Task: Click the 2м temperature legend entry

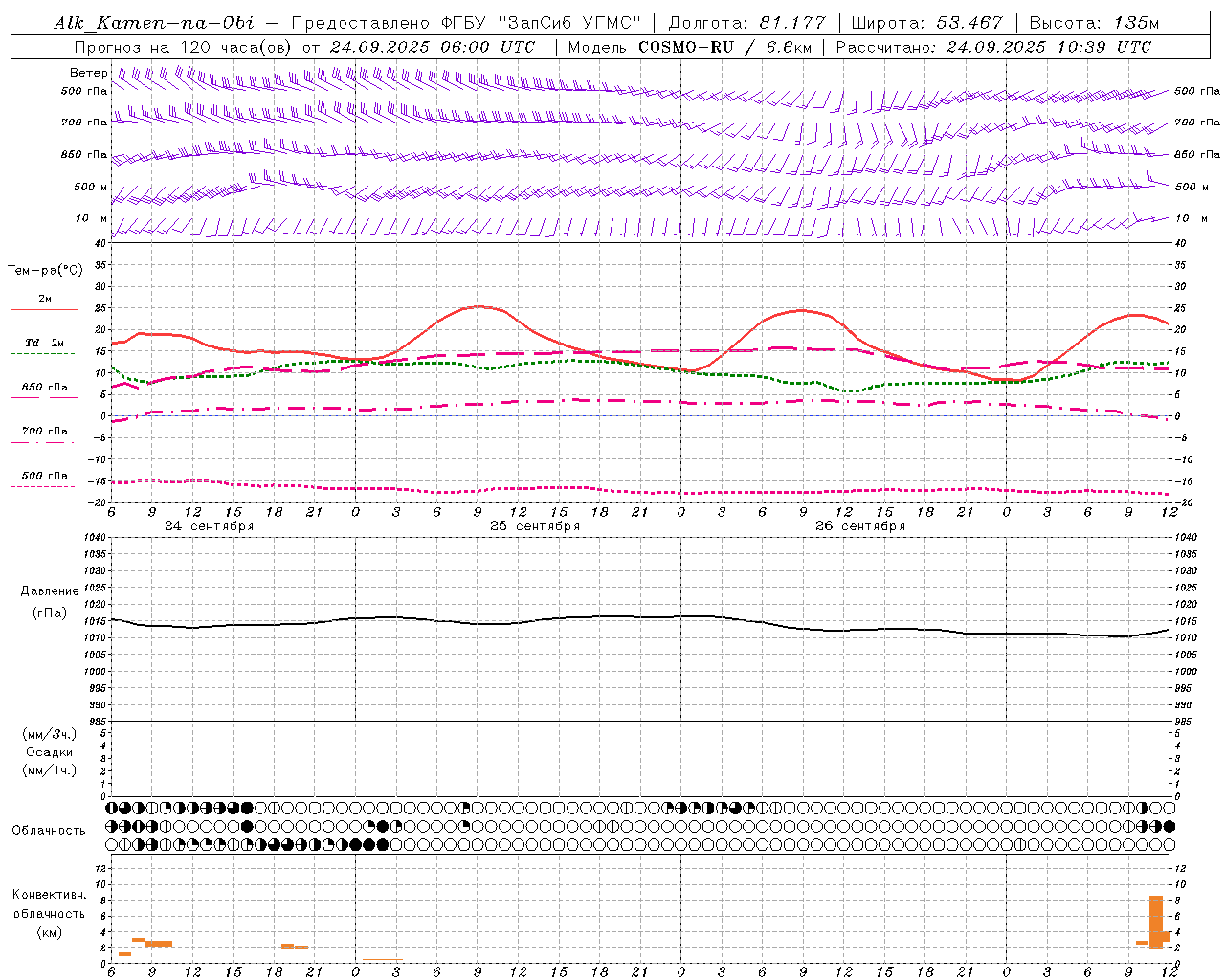Action: point(45,299)
